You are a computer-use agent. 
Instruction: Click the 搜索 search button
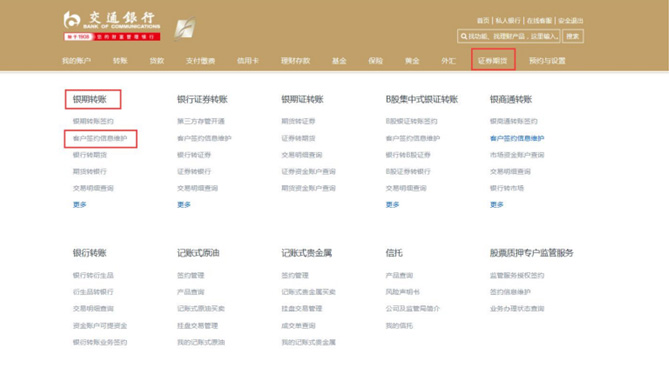pos(573,36)
